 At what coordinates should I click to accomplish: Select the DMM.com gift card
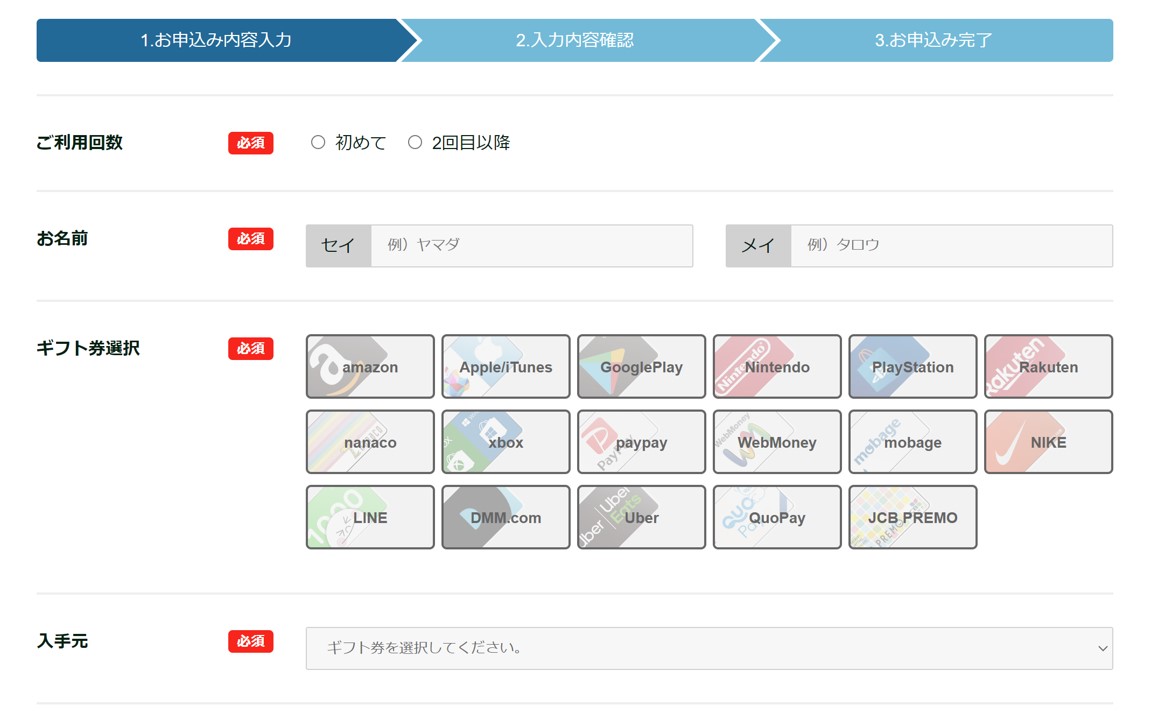coord(506,517)
